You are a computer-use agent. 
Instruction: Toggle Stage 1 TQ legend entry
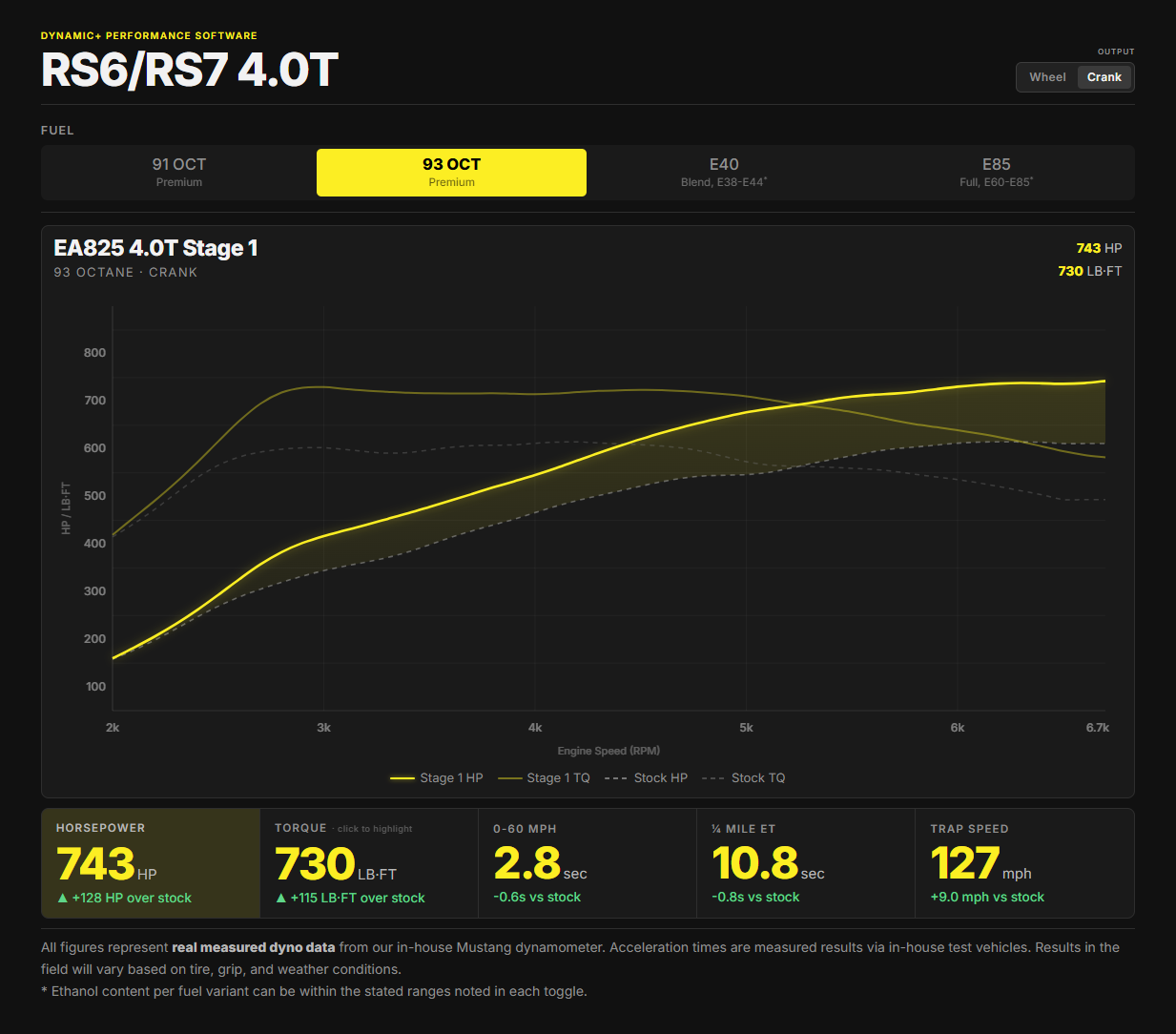coord(544,778)
